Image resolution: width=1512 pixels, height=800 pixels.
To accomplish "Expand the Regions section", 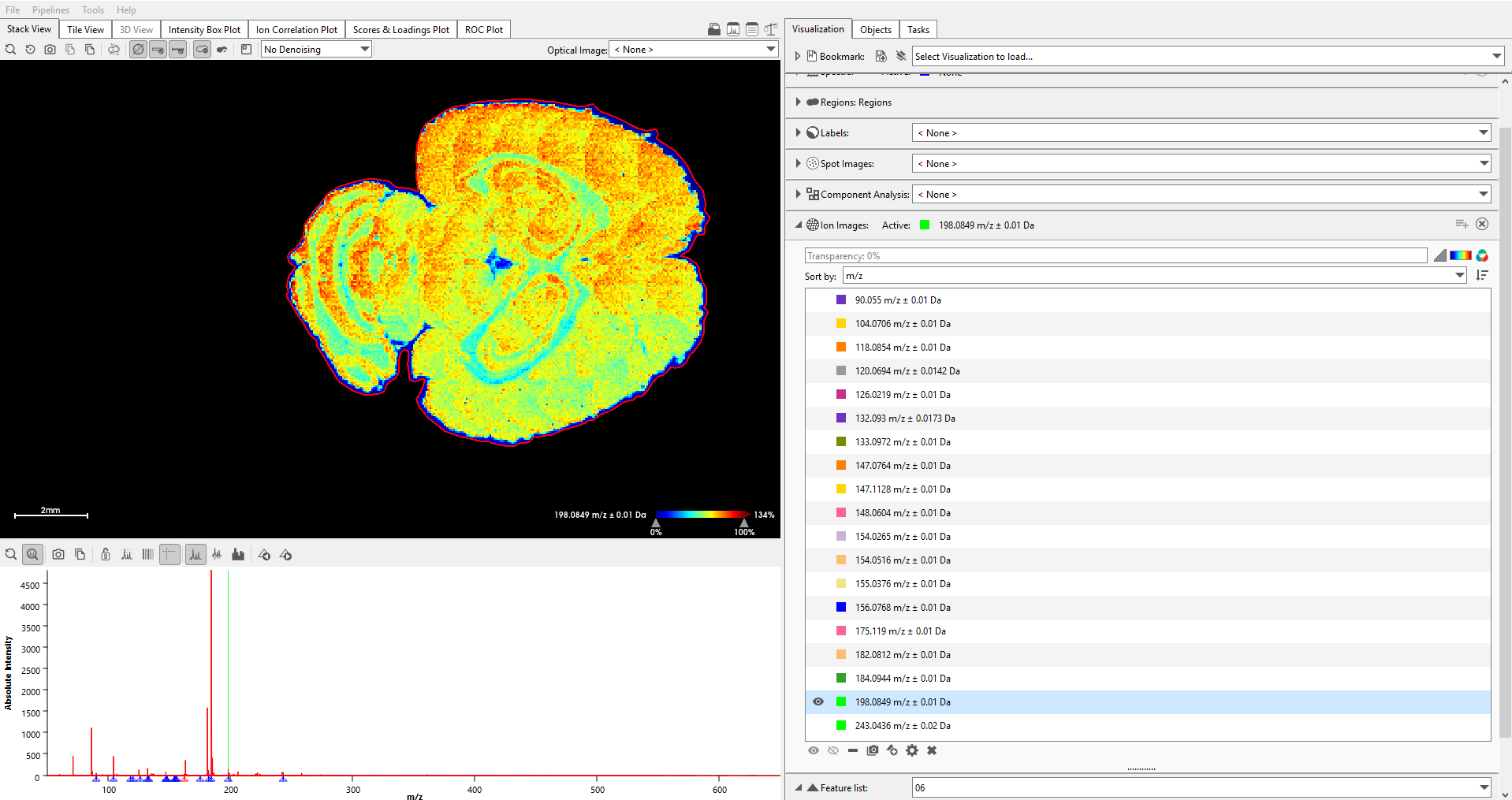I will pos(798,102).
